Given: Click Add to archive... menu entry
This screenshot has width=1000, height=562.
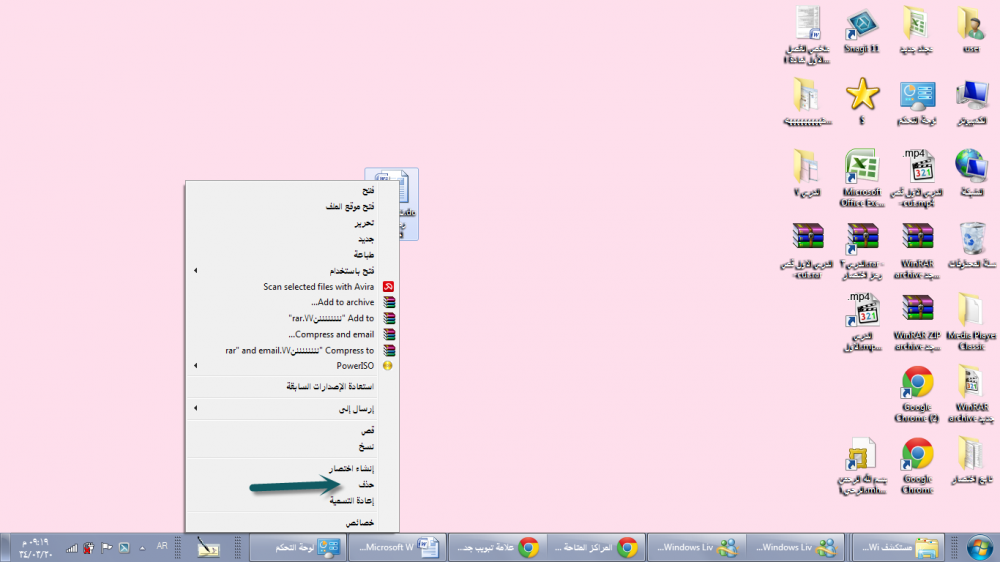Looking at the screenshot, I should 342,302.
